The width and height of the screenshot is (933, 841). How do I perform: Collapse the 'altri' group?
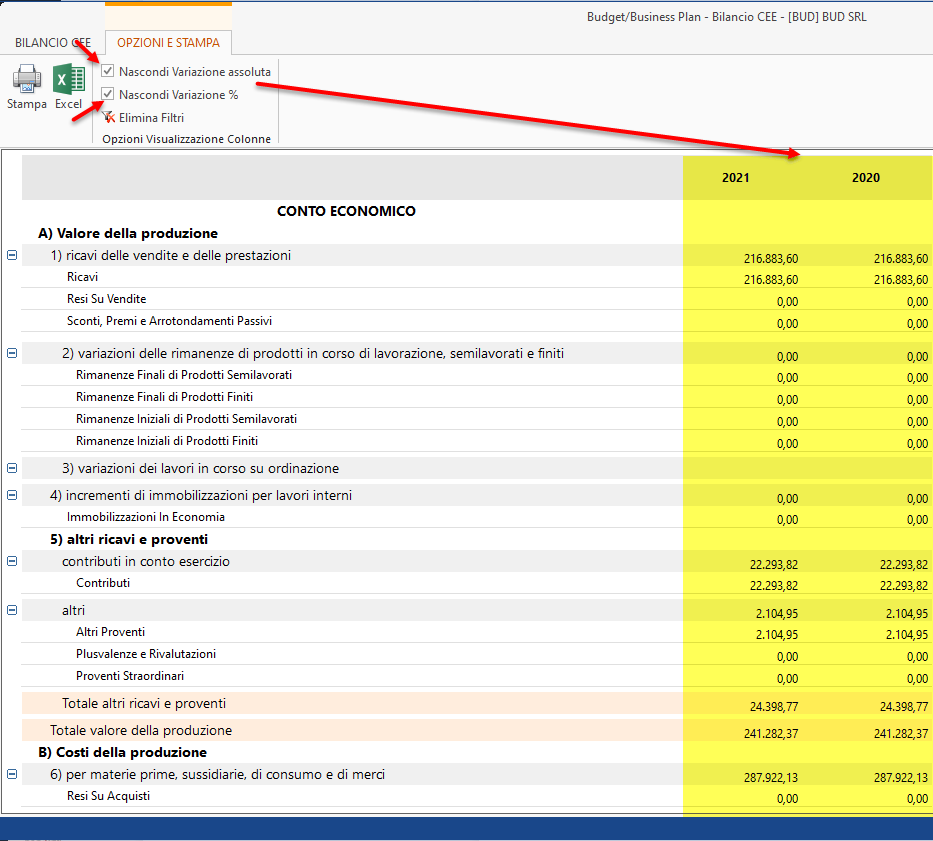tap(12, 610)
